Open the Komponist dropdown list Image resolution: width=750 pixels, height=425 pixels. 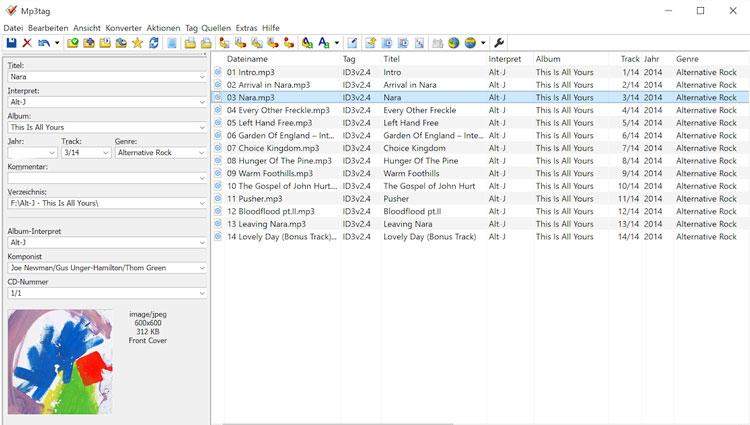(x=203, y=268)
